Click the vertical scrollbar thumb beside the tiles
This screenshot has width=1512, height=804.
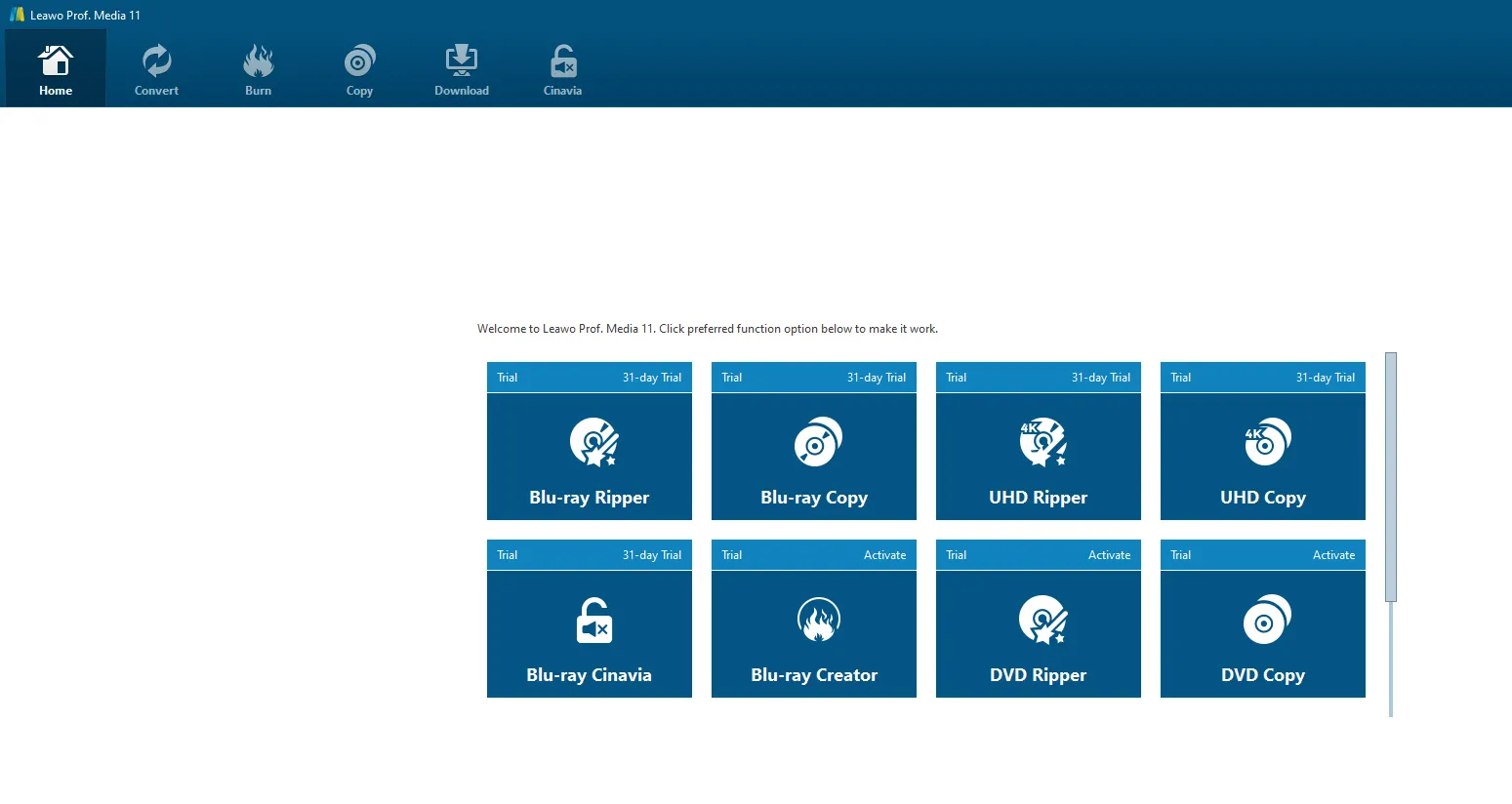(x=1391, y=477)
